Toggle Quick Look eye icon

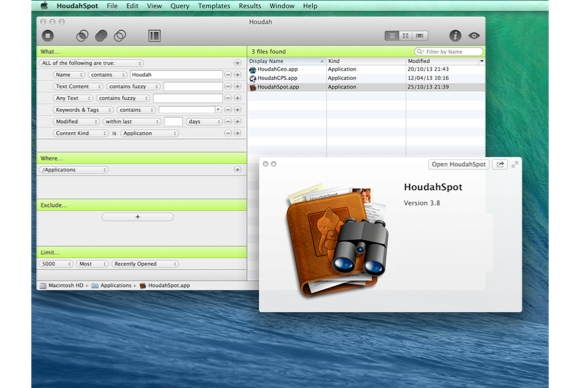coord(474,36)
